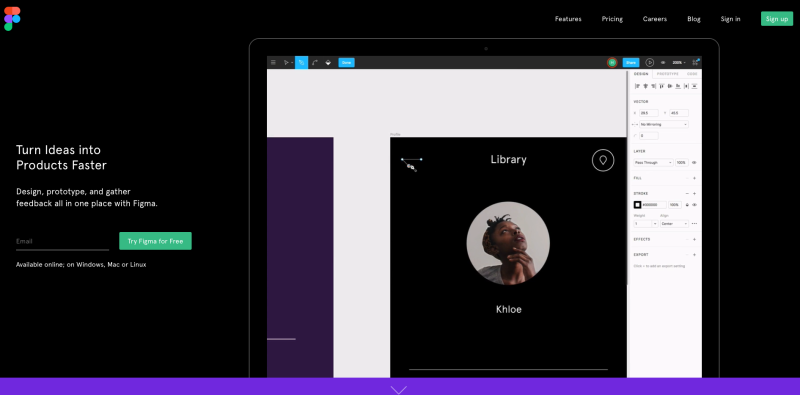Select the Paint Bucket tool
Viewport: 800px width, 395px height.
(x=328, y=62)
